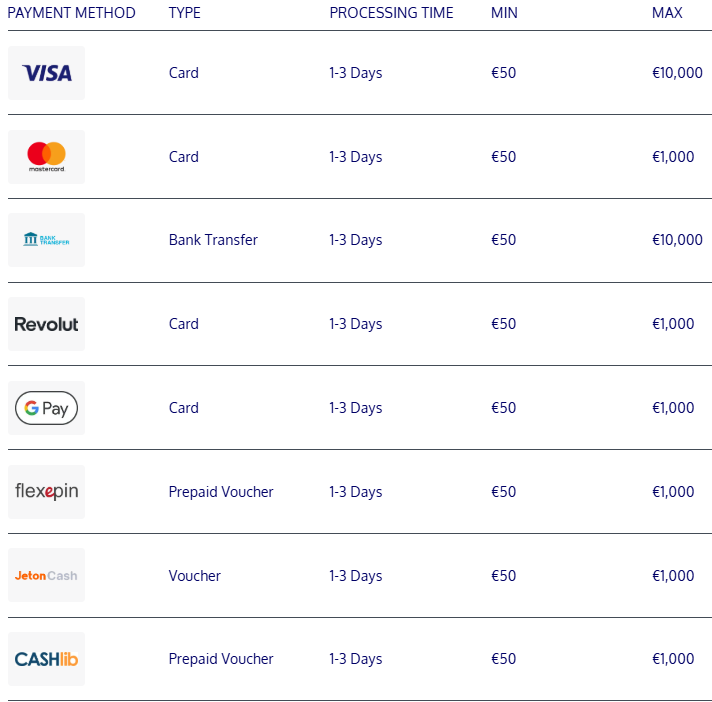This screenshot has width=712, height=702.
Task: Select the Google Pay logo
Action: (46, 408)
